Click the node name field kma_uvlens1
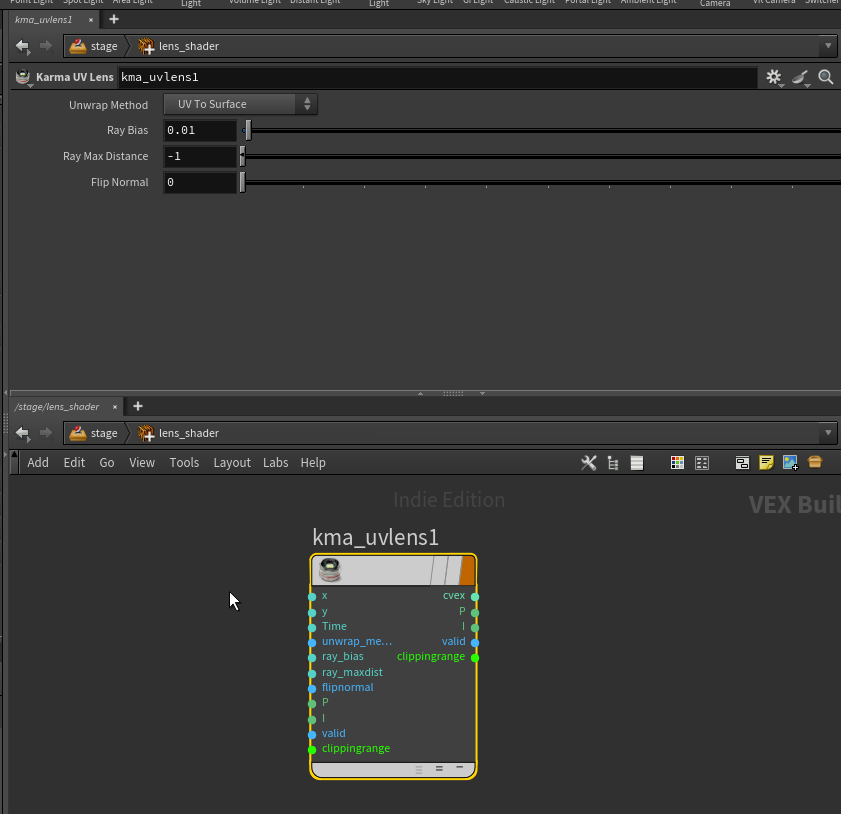The height and width of the screenshot is (814, 841). (437, 77)
